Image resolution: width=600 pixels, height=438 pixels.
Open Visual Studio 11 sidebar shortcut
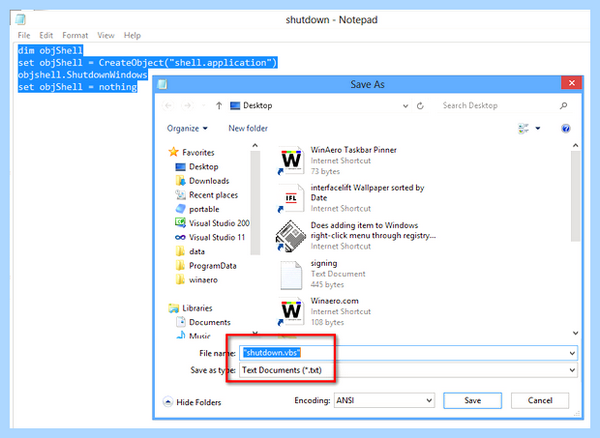point(210,237)
